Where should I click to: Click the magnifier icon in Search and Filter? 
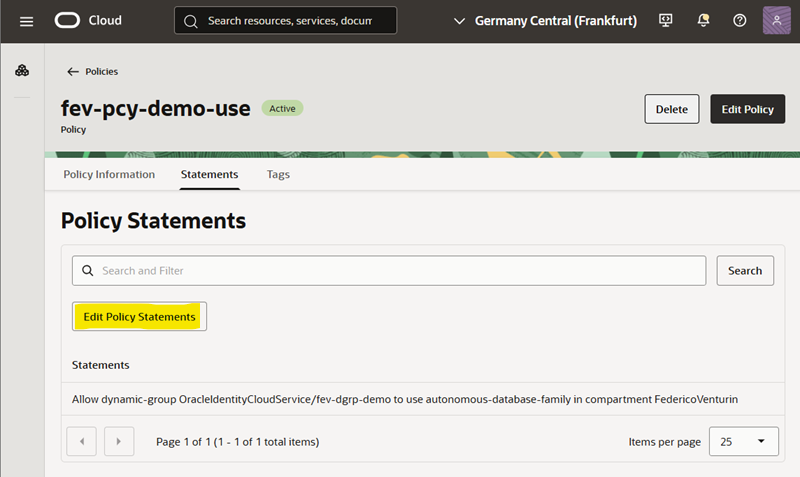[x=88, y=270]
